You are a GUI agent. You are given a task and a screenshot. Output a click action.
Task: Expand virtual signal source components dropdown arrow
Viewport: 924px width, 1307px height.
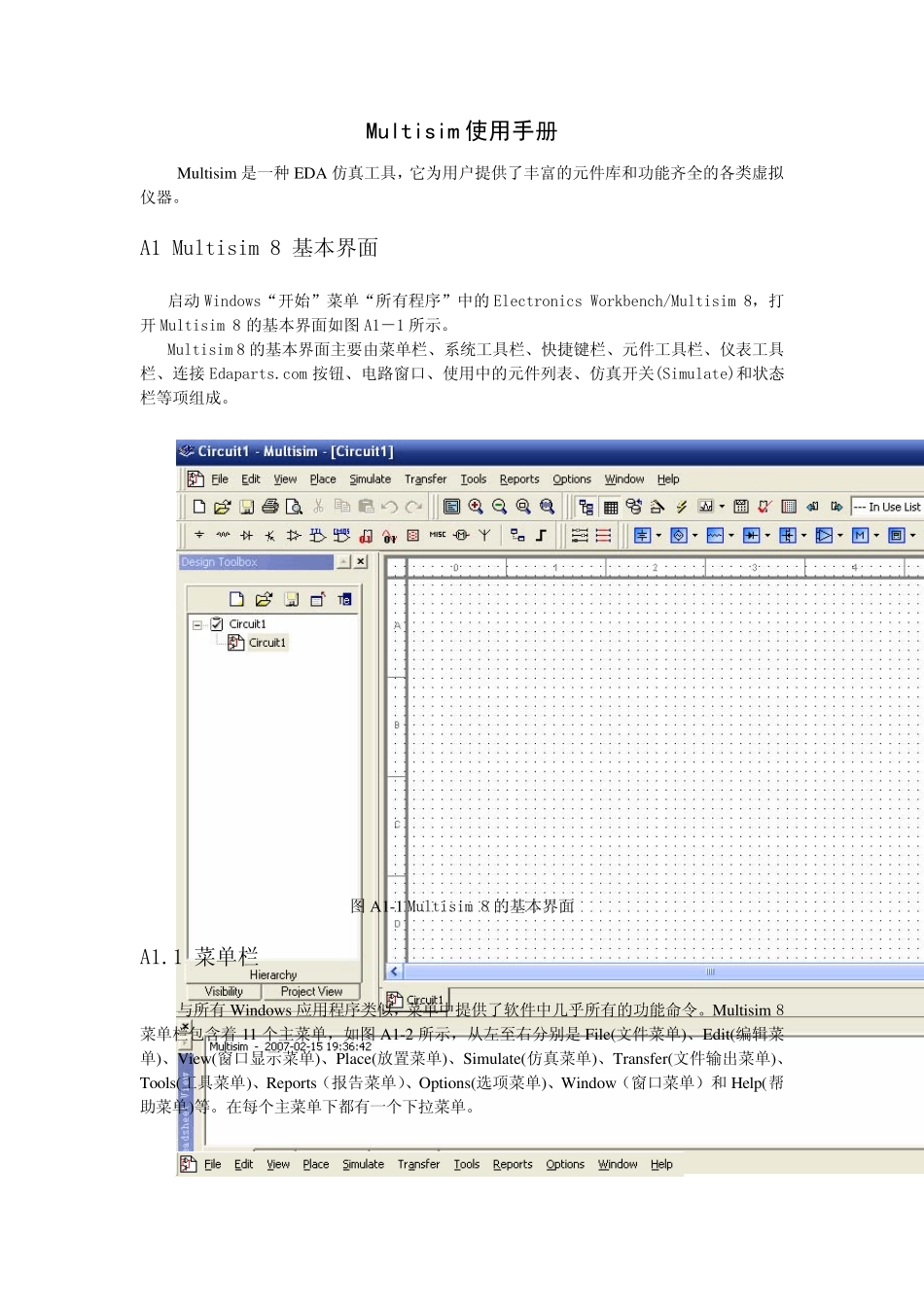[x=694, y=535]
